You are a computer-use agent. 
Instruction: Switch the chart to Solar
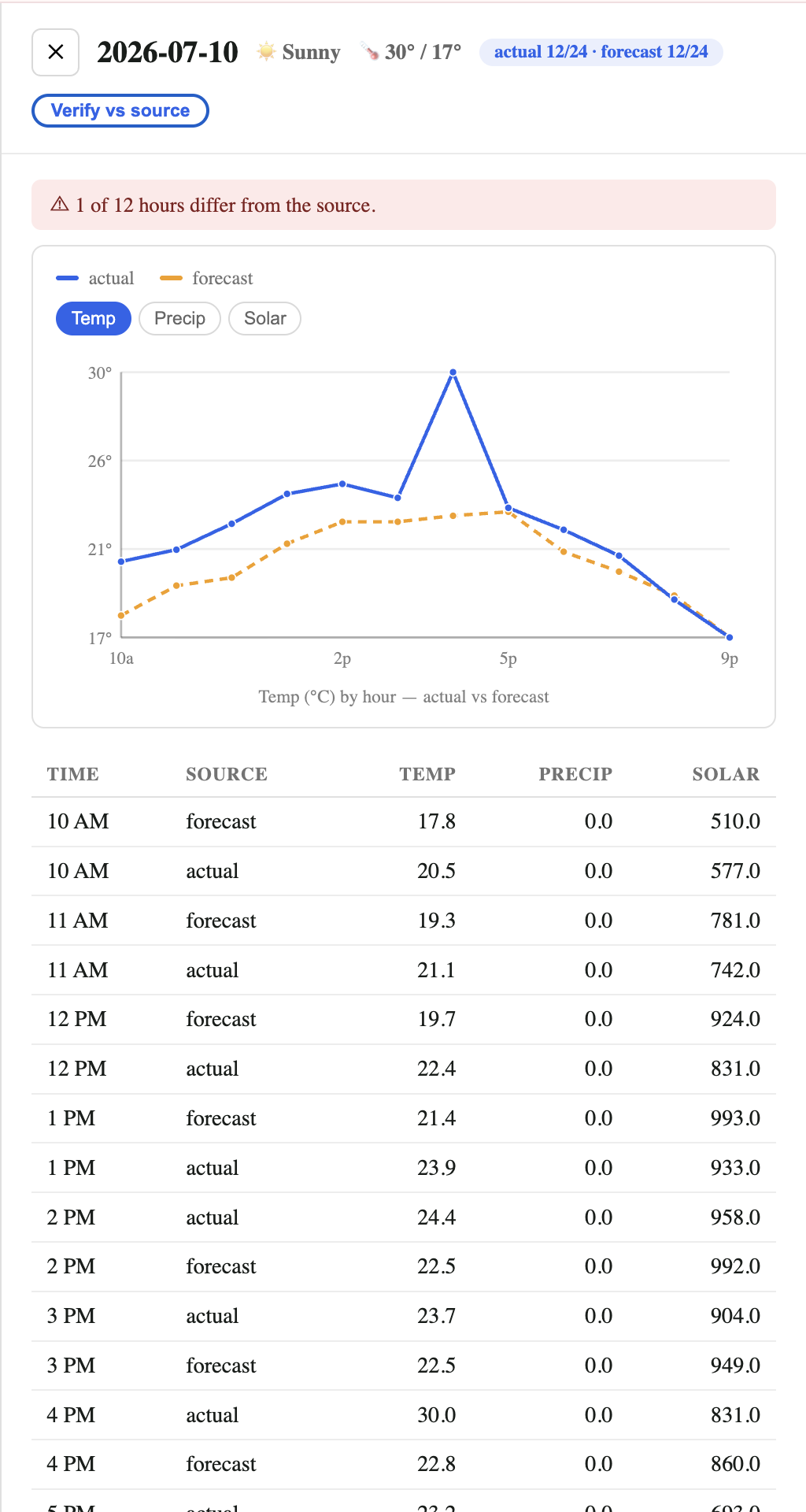[x=264, y=318]
